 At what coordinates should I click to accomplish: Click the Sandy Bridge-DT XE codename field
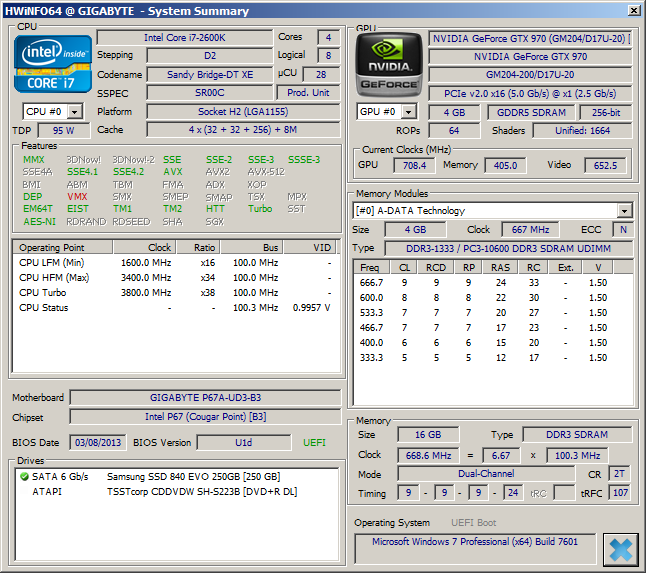click(x=210, y=75)
